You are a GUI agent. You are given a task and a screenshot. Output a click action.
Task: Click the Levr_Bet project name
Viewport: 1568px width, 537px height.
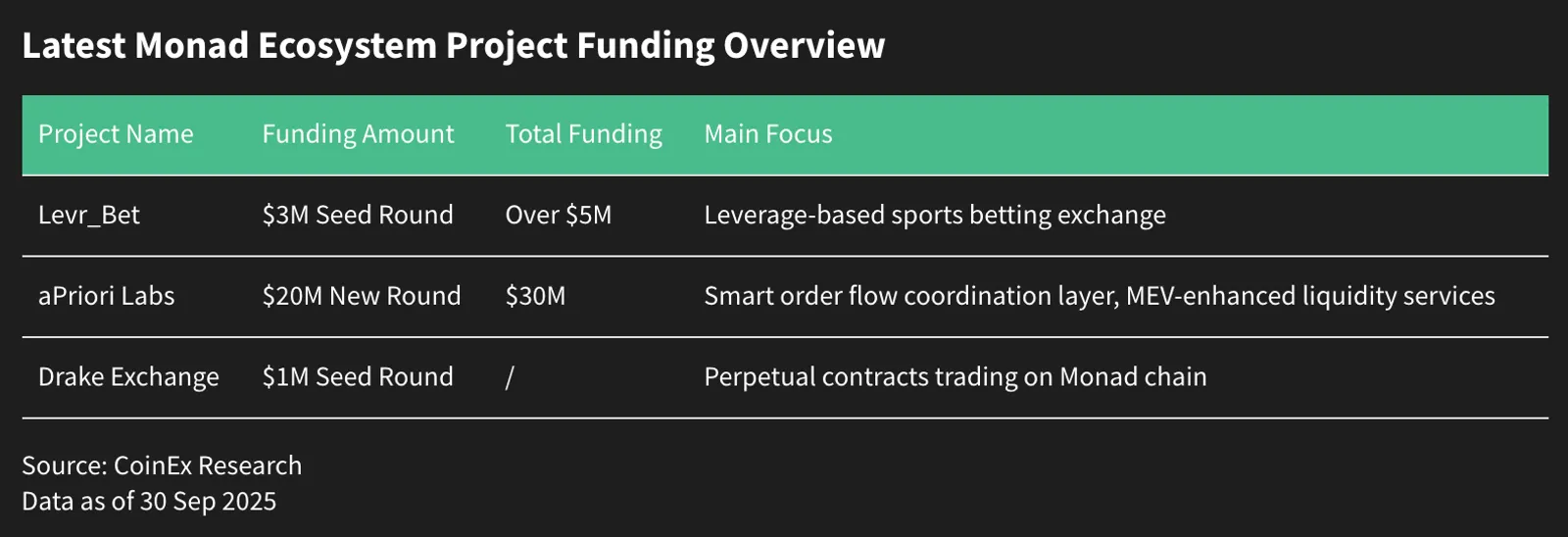89,216
